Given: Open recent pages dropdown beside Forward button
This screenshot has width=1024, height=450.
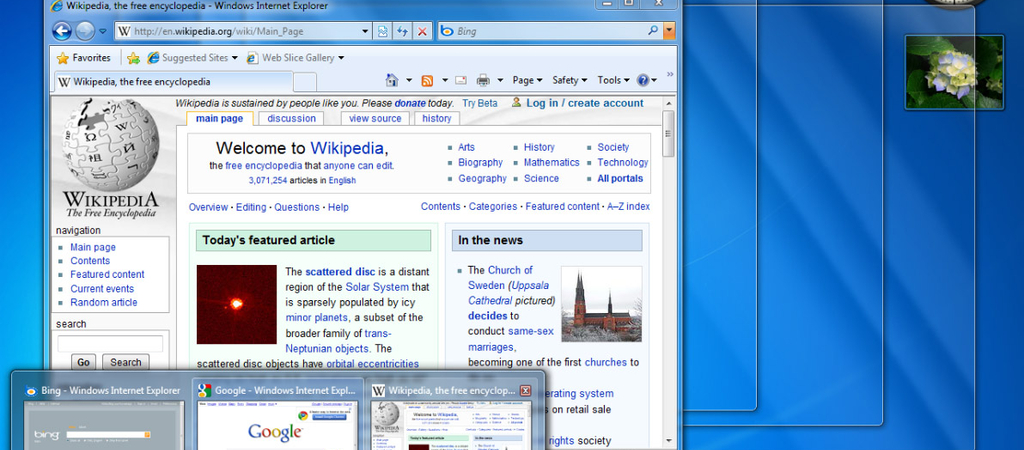Looking at the screenshot, I should click(x=103, y=31).
